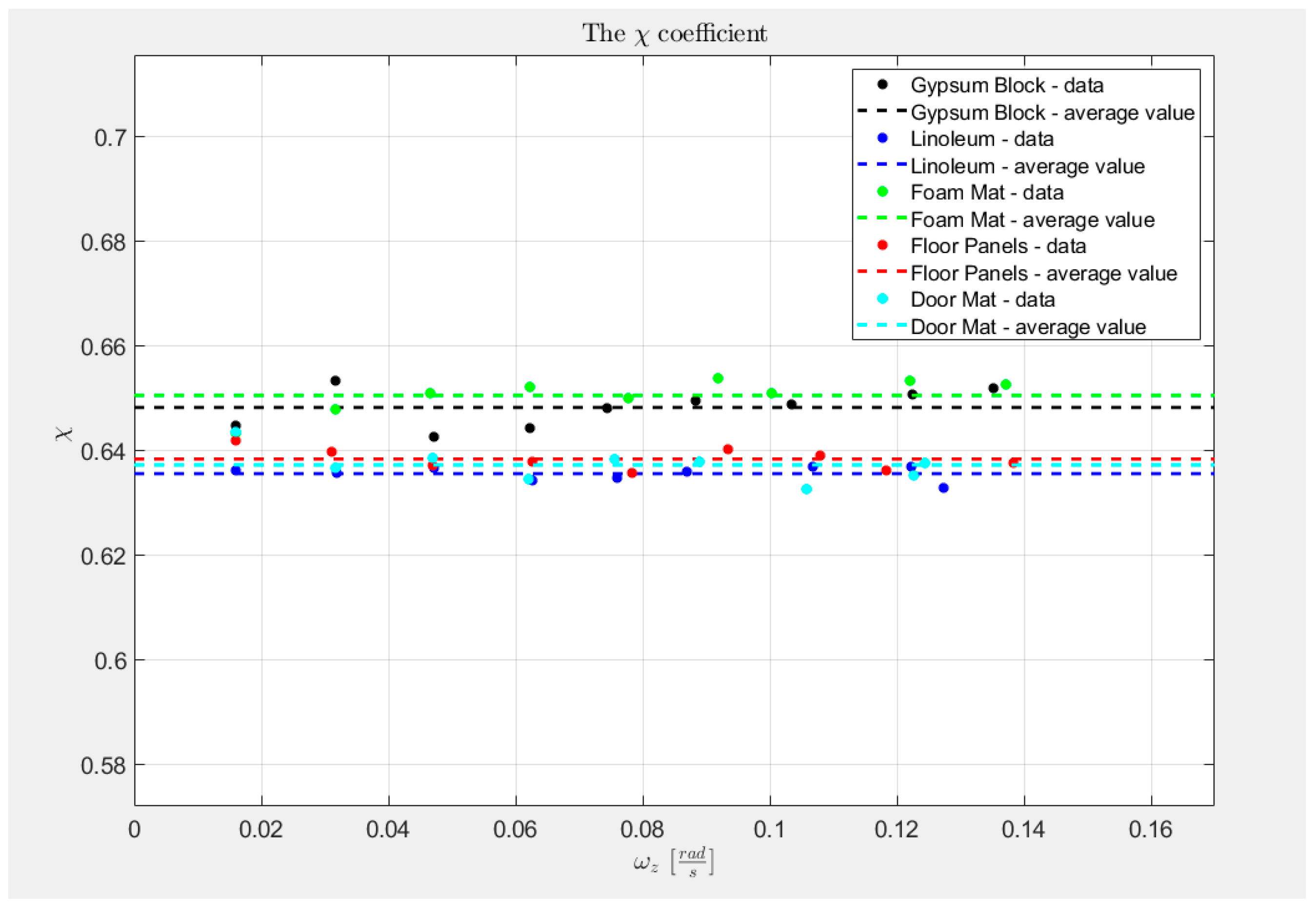This screenshot has height=909, width=1316.
Task: Select blue Linoleum data point near 0.127
Action: (x=943, y=488)
